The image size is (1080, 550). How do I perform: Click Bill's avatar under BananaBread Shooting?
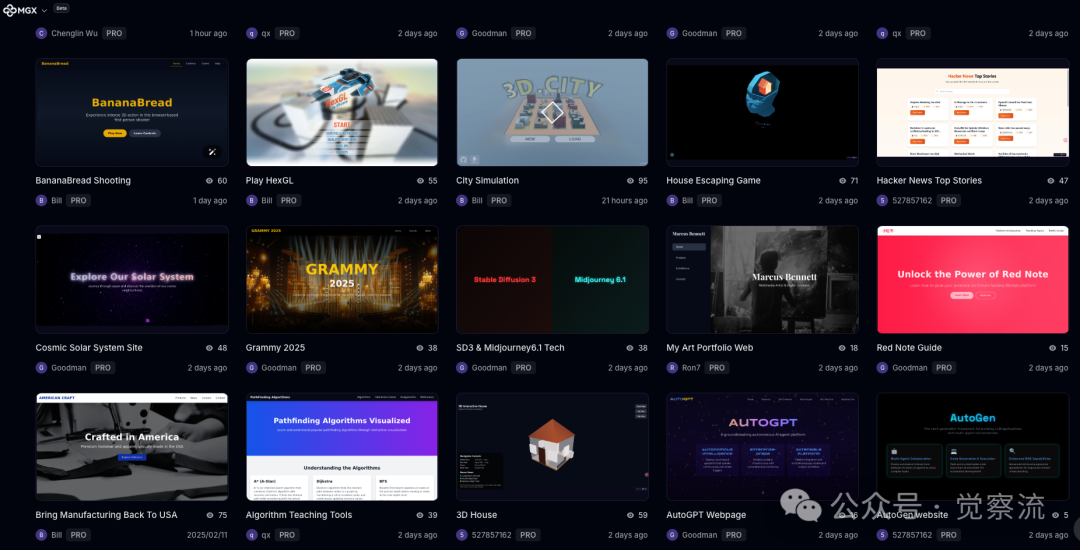coord(41,200)
